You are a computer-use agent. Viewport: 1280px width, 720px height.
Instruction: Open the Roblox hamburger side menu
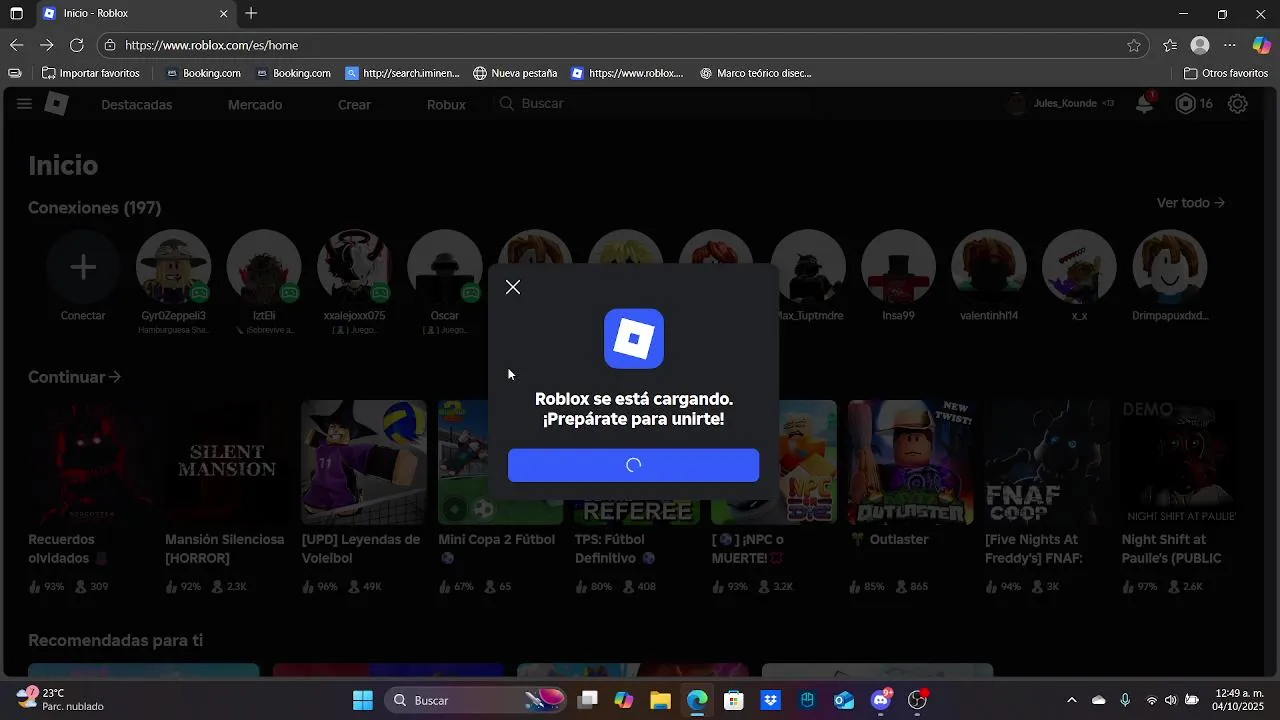(x=24, y=104)
